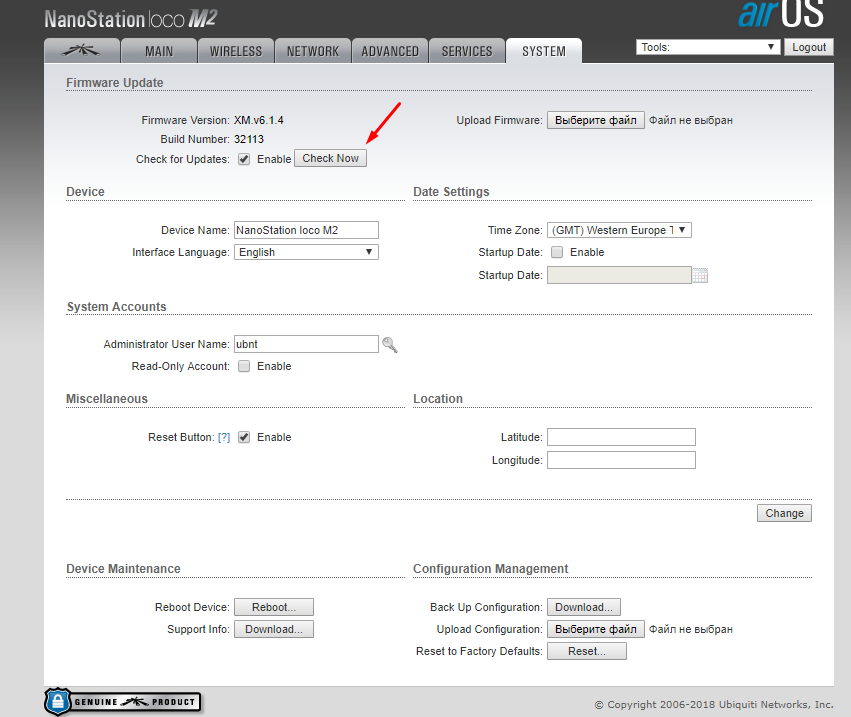Toggle the Reset Button Enable checkbox
Screen dimensions: 851x717
244,437
